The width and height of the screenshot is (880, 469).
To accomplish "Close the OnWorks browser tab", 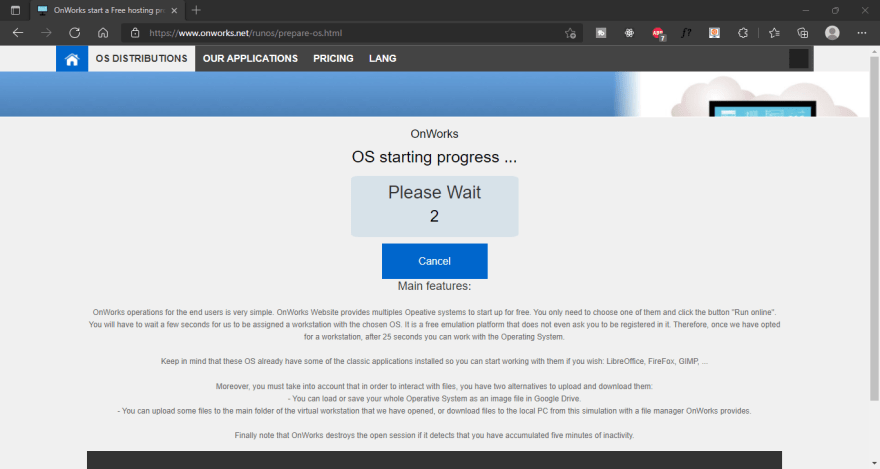I will point(174,10).
